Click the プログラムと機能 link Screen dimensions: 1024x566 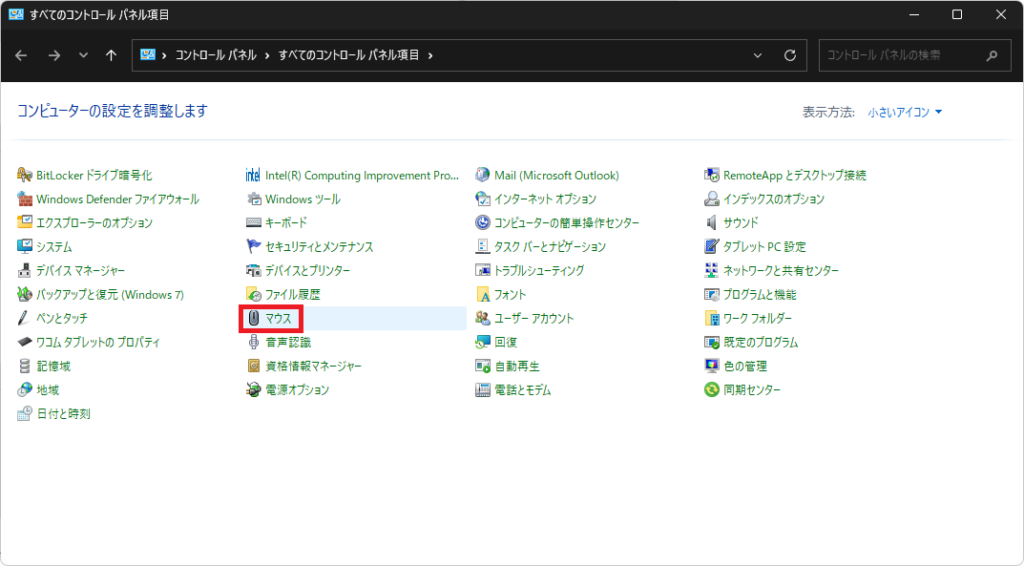click(x=760, y=295)
